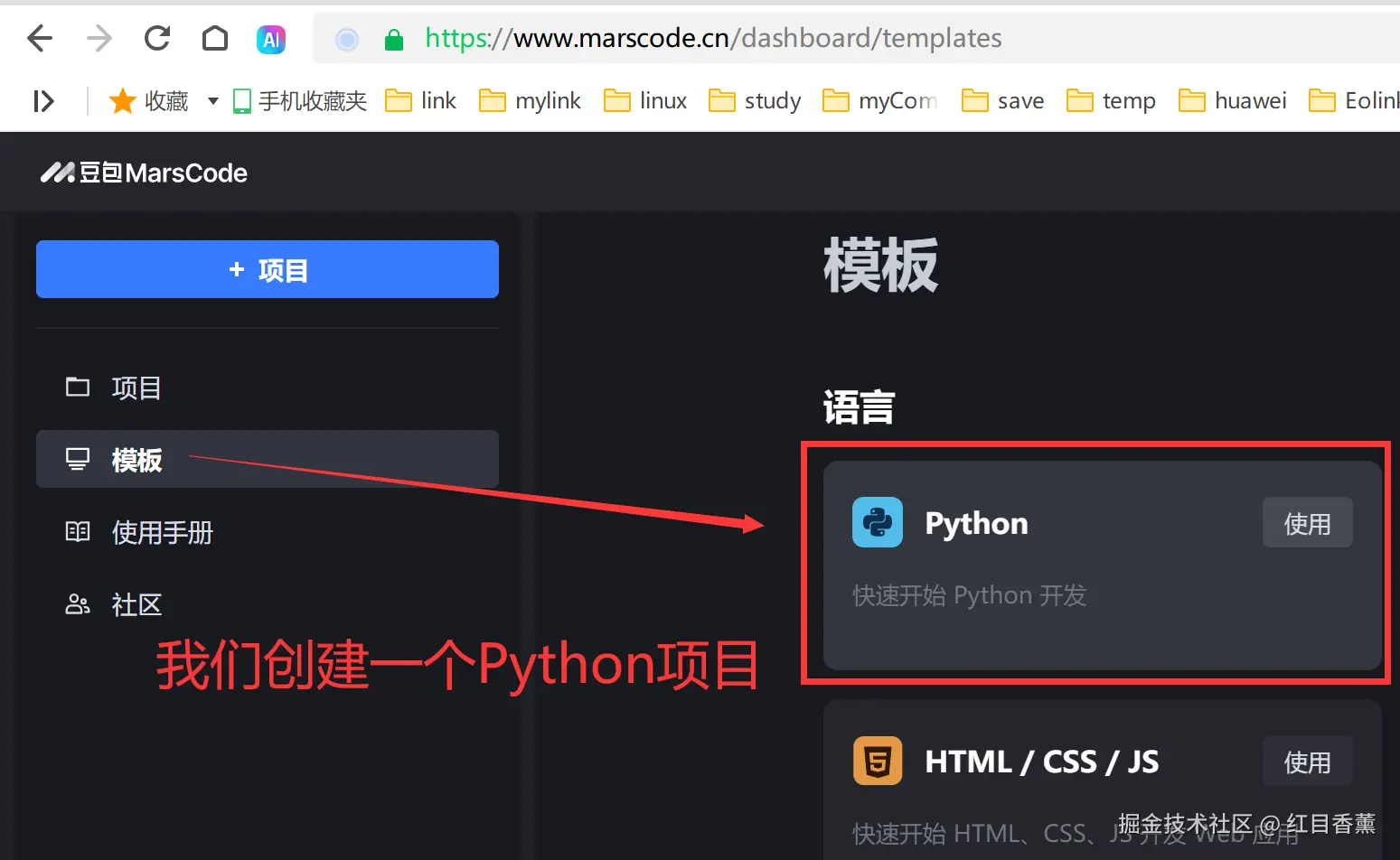Open the myCom bookmark folder
The width and height of the screenshot is (1400, 860).
click(x=880, y=100)
